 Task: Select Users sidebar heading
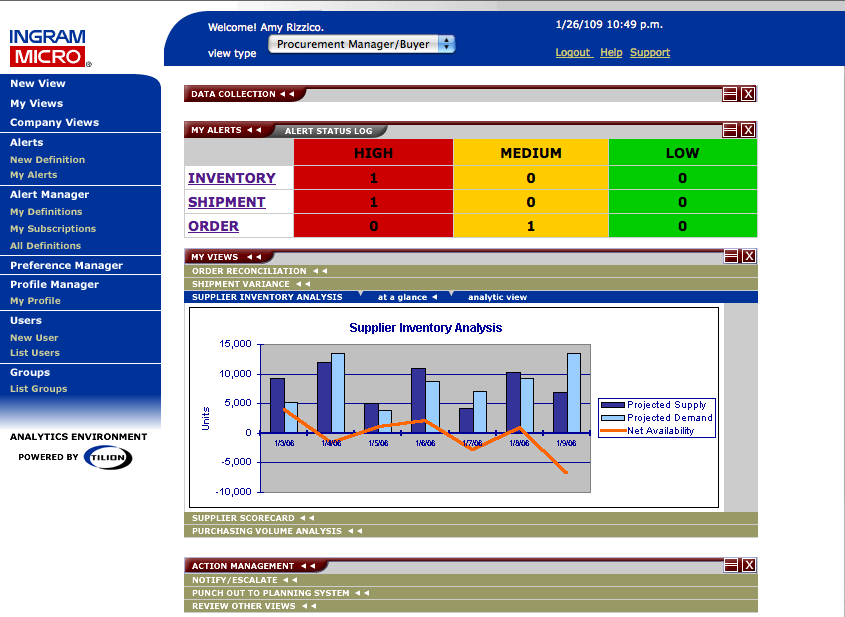26,320
